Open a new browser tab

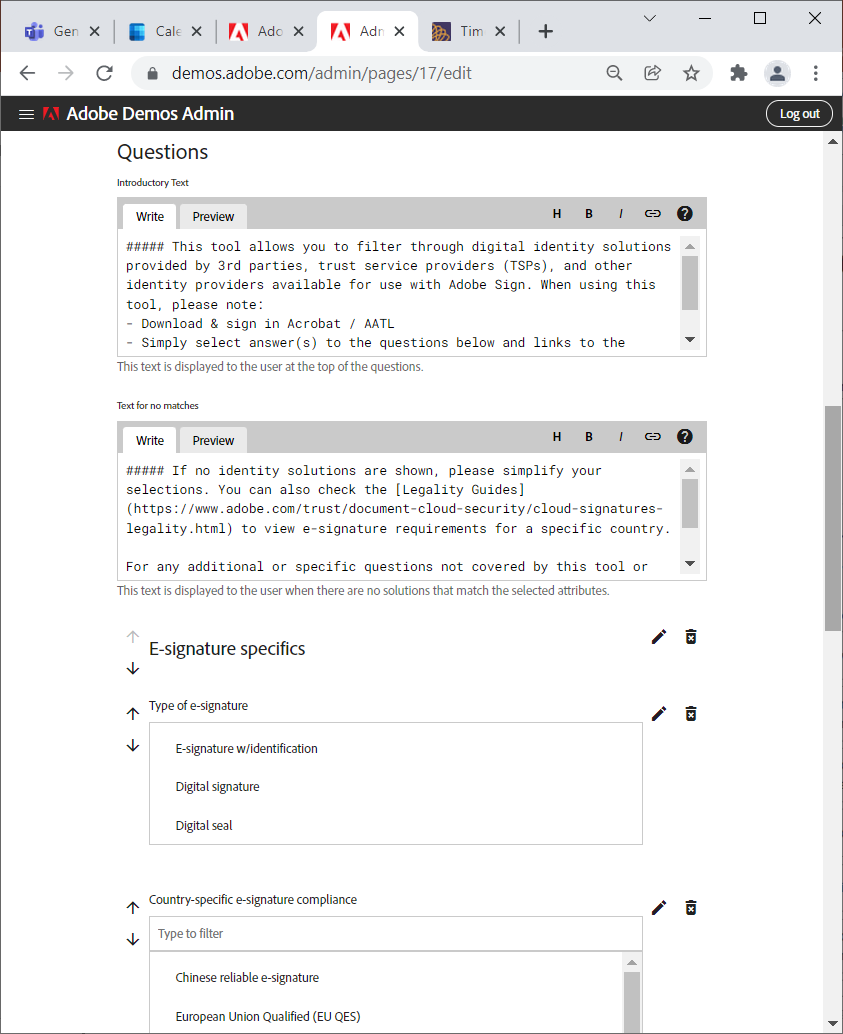click(x=546, y=31)
